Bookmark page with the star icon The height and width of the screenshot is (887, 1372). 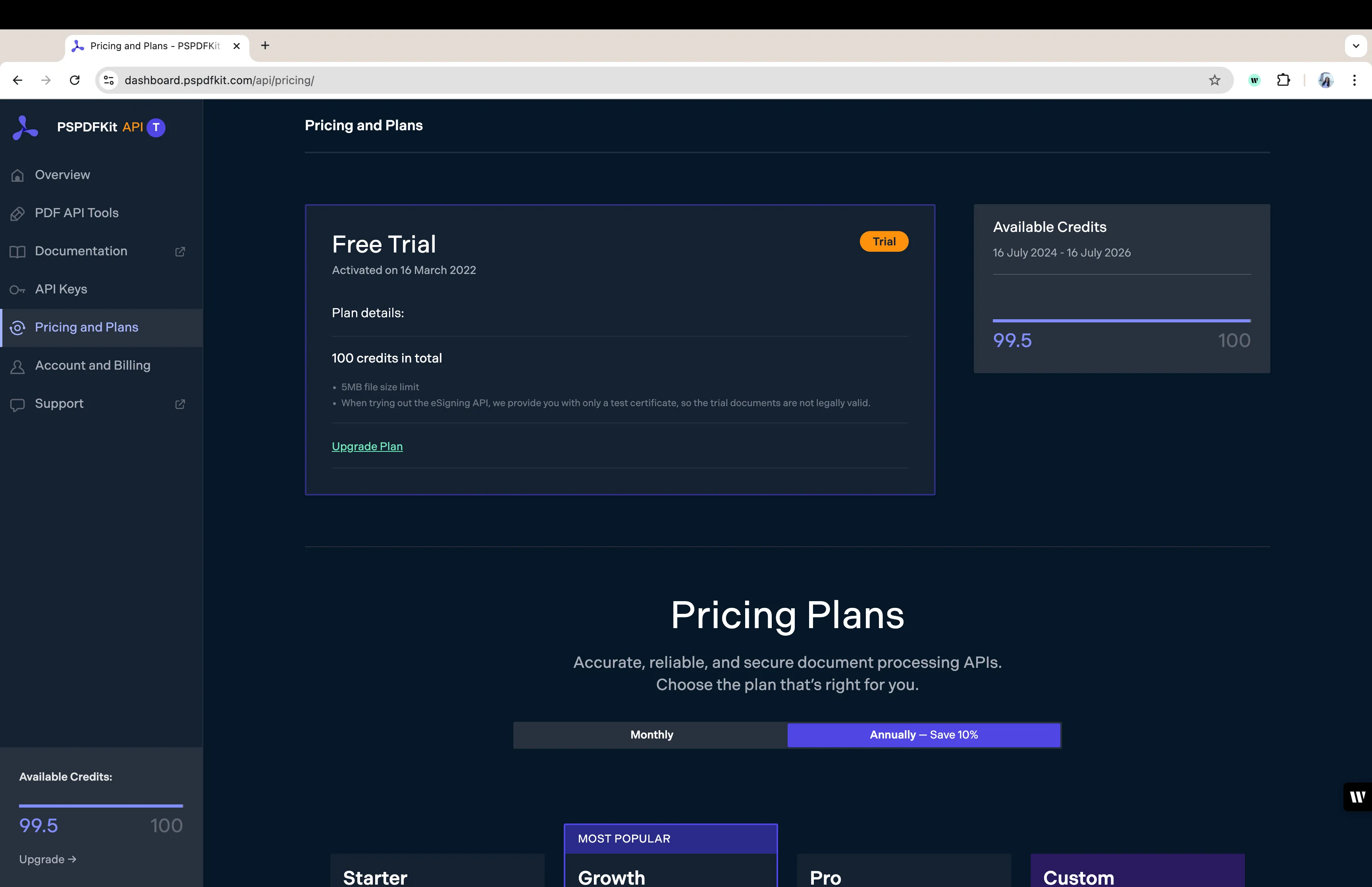[1214, 80]
